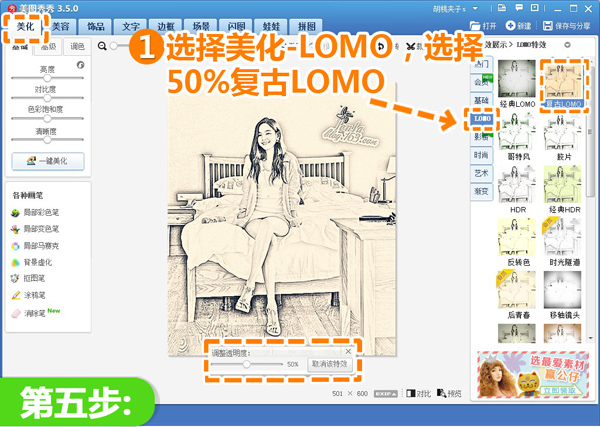Select the 局部马赛克 tool
The image size is (600, 427).
click(x=35, y=246)
